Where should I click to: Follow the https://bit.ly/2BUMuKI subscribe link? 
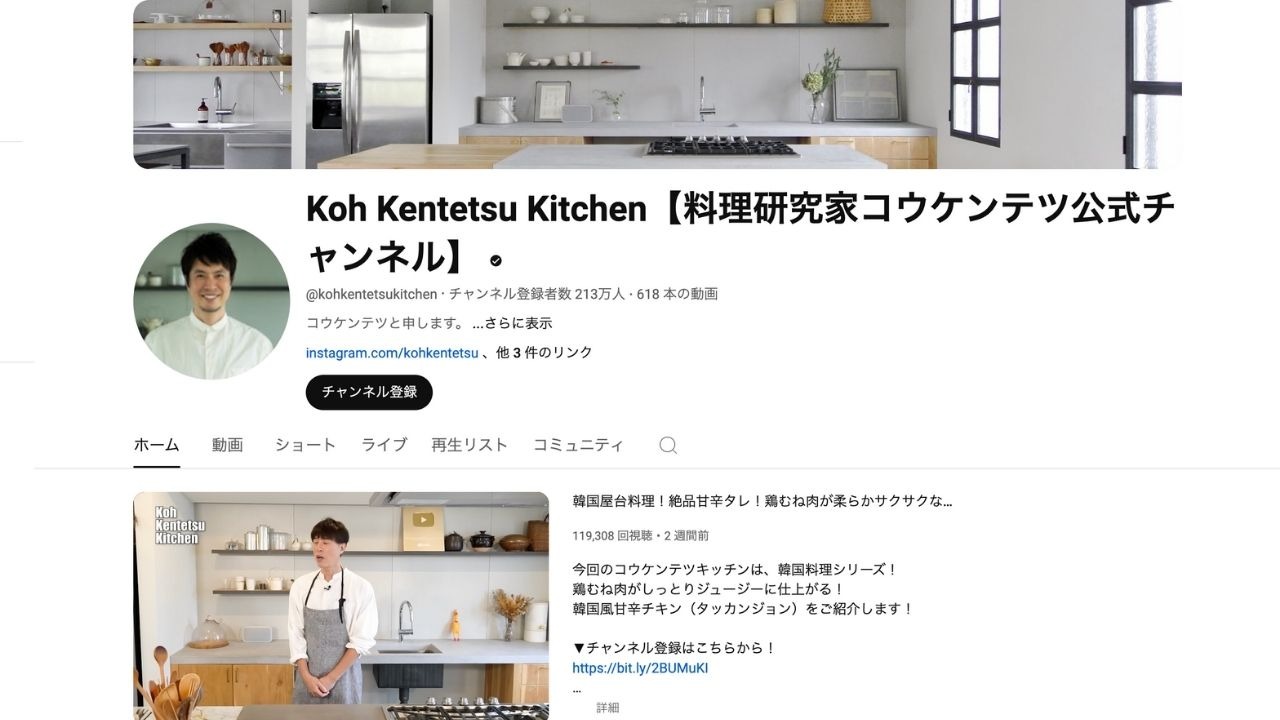[x=640, y=668]
